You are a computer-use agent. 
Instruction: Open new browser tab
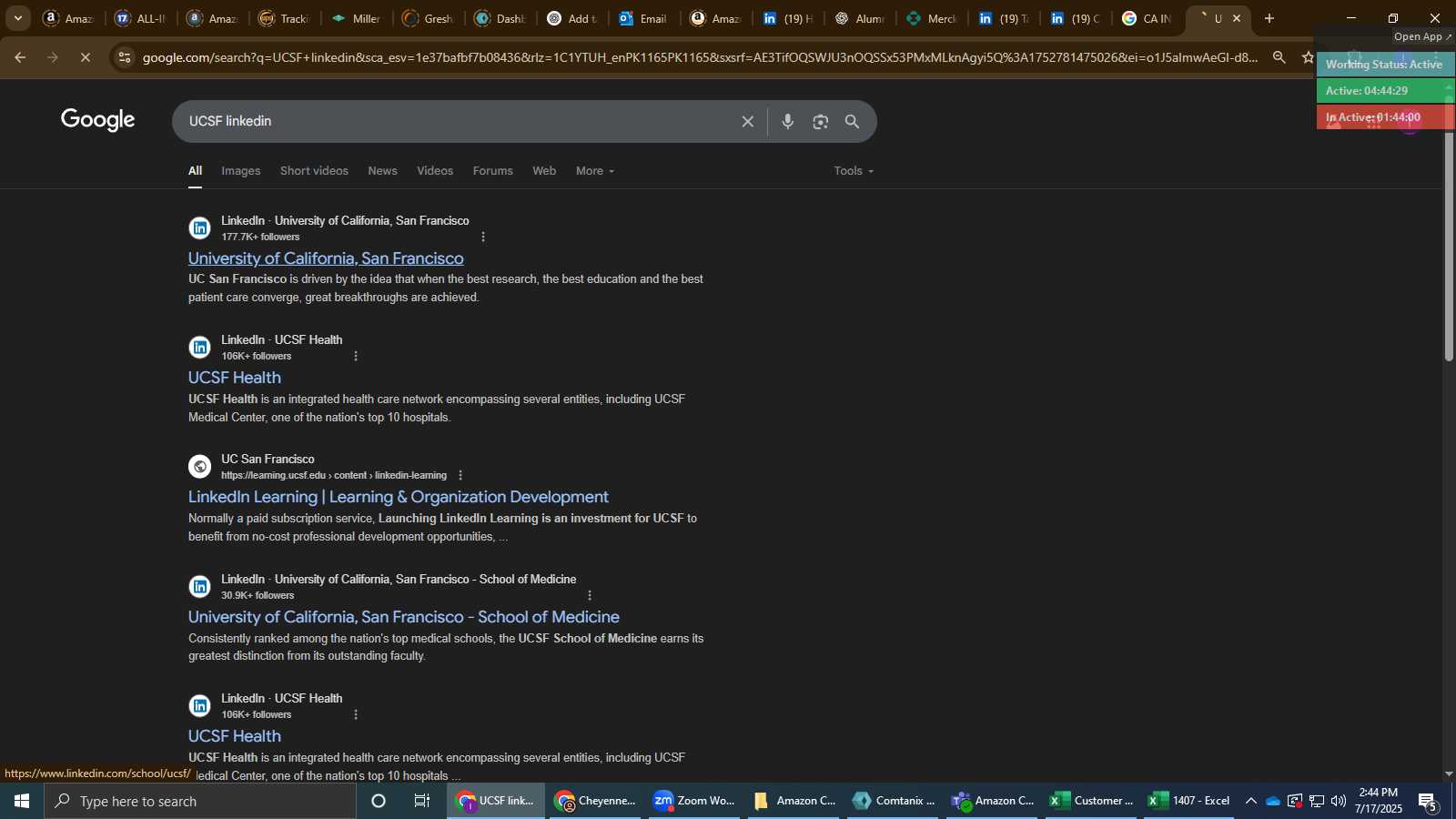coord(1269,18)
